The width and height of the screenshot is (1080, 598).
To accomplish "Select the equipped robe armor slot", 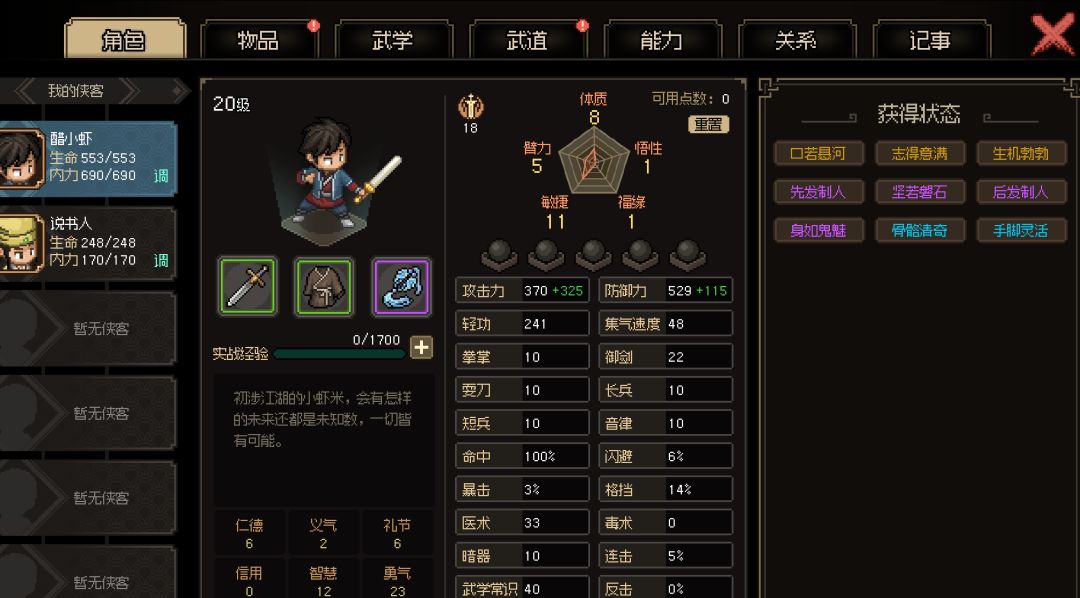I will click(324, 287).
